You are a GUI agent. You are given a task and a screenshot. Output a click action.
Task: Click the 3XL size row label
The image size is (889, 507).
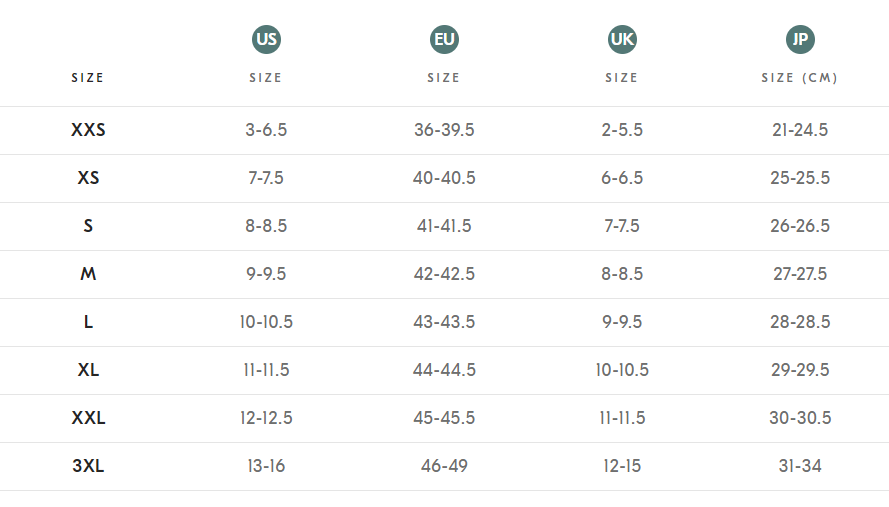click(88, 466)
